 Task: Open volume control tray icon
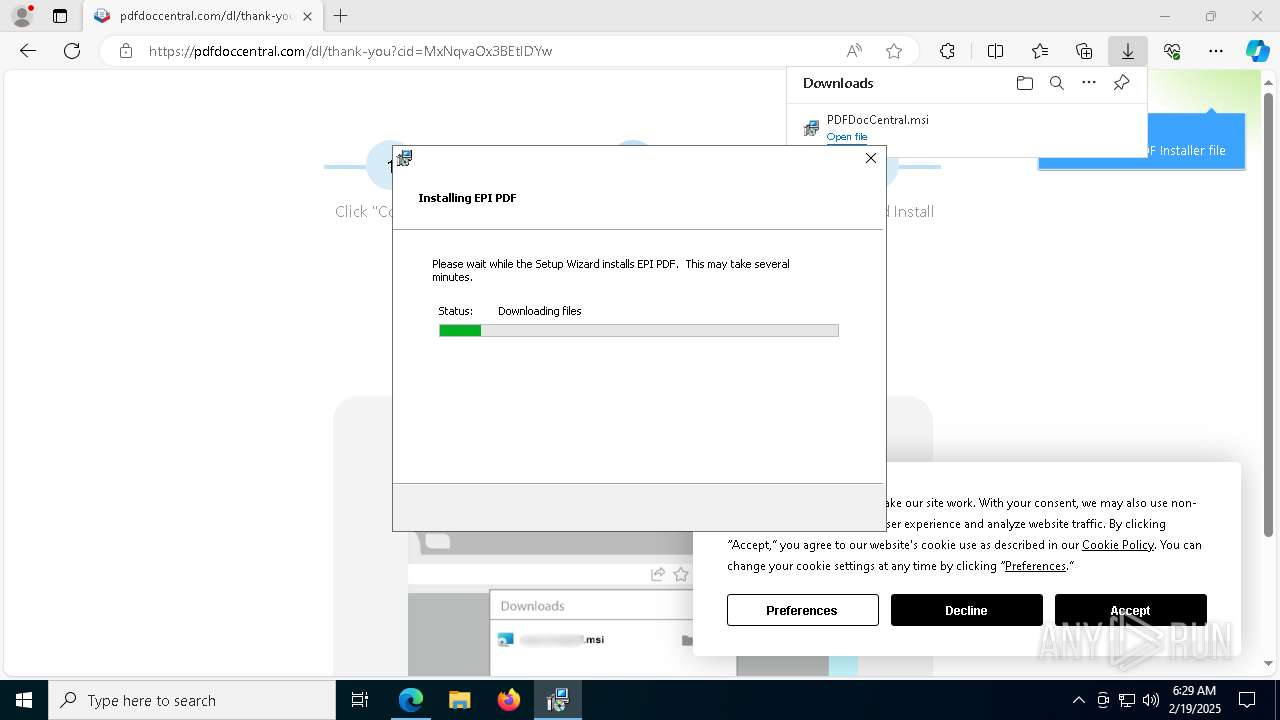[x=1151, y=700]
